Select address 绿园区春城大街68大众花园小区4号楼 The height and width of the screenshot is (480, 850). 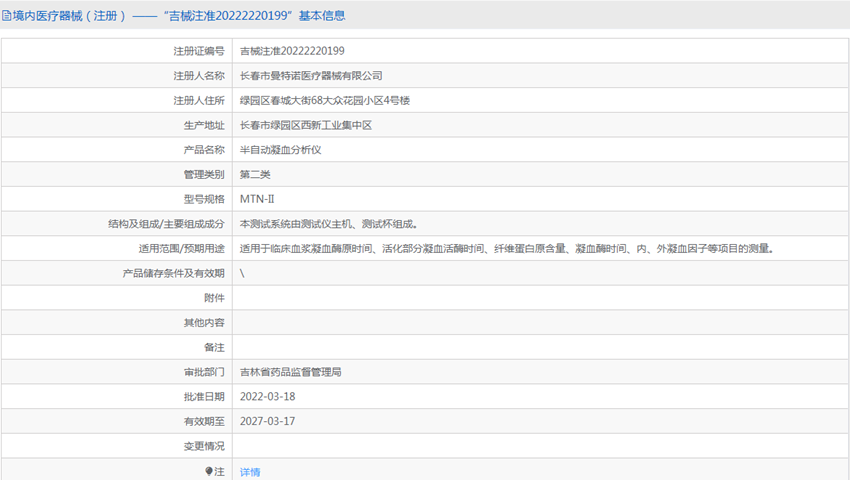[325, 100]
